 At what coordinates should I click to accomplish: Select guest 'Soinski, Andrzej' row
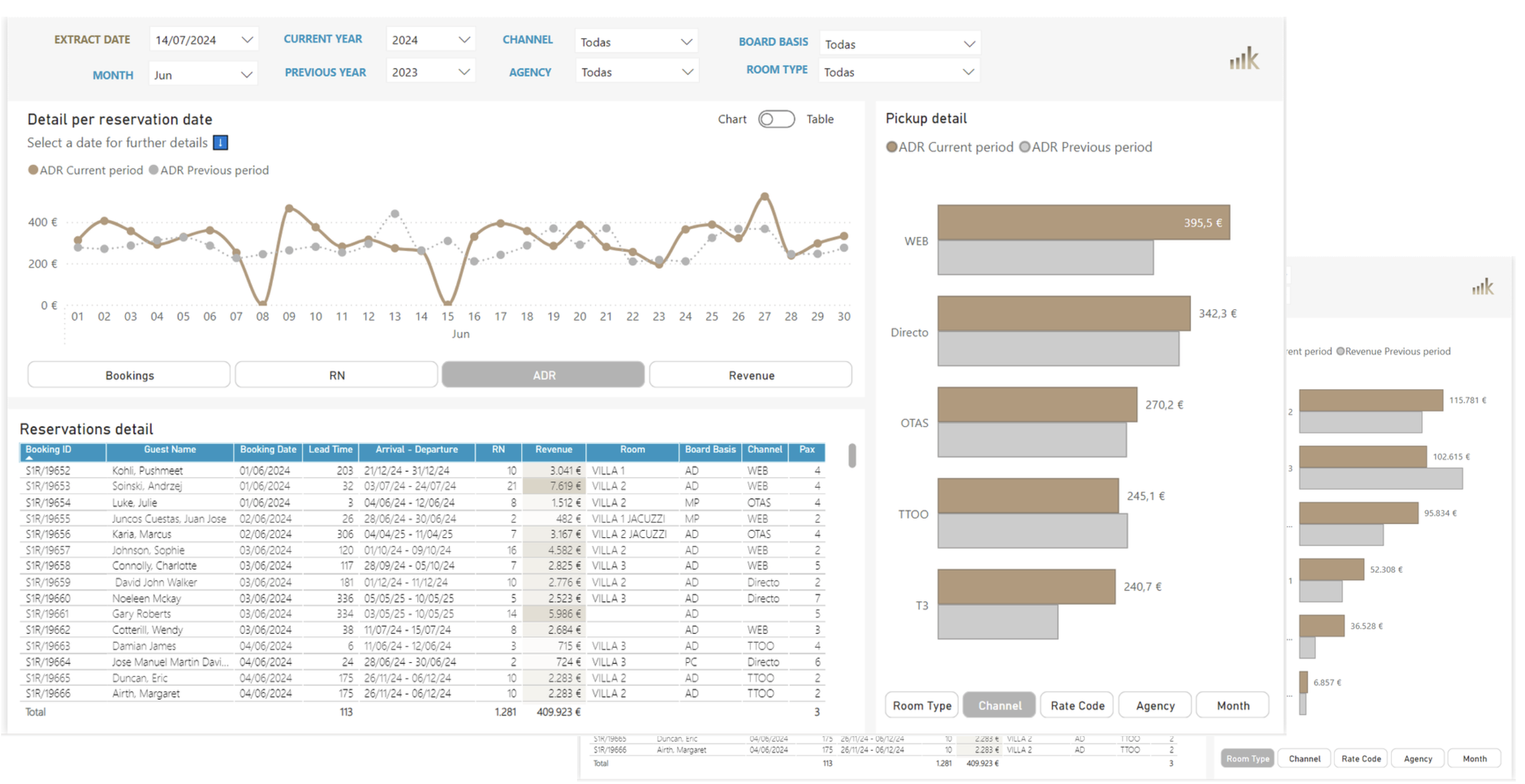click(422, 486)
